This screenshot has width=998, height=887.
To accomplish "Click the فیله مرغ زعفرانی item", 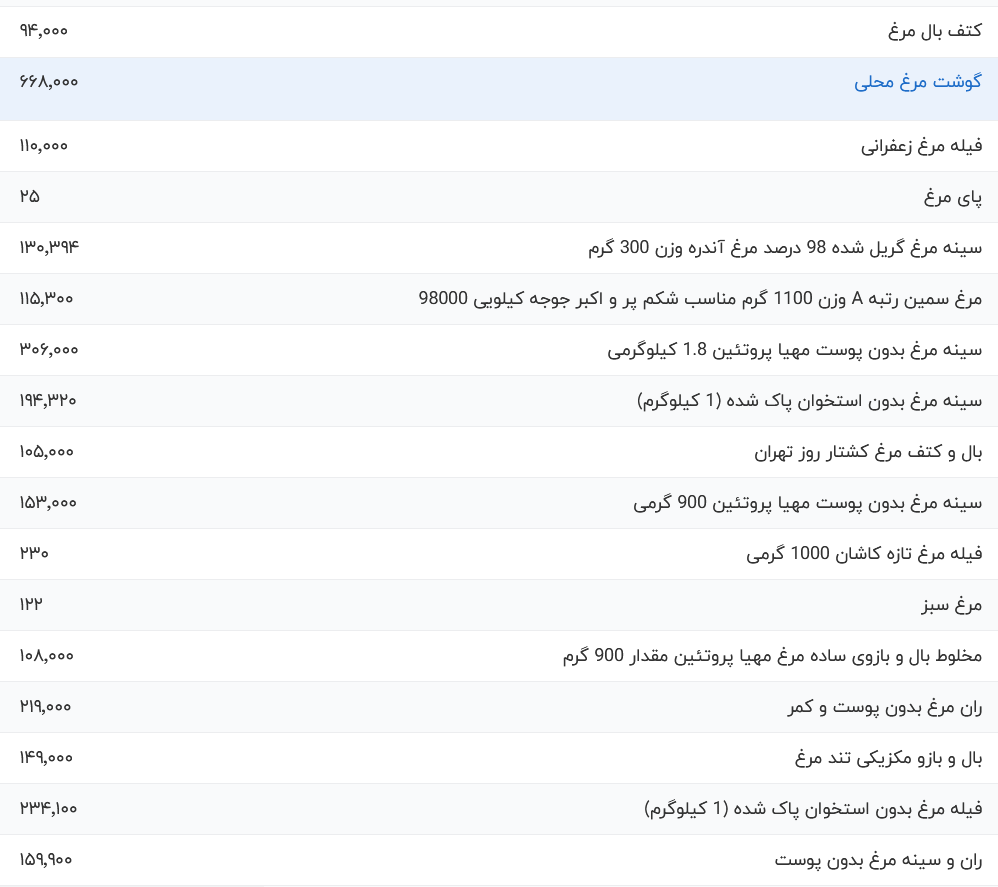I will pos(910,145).
